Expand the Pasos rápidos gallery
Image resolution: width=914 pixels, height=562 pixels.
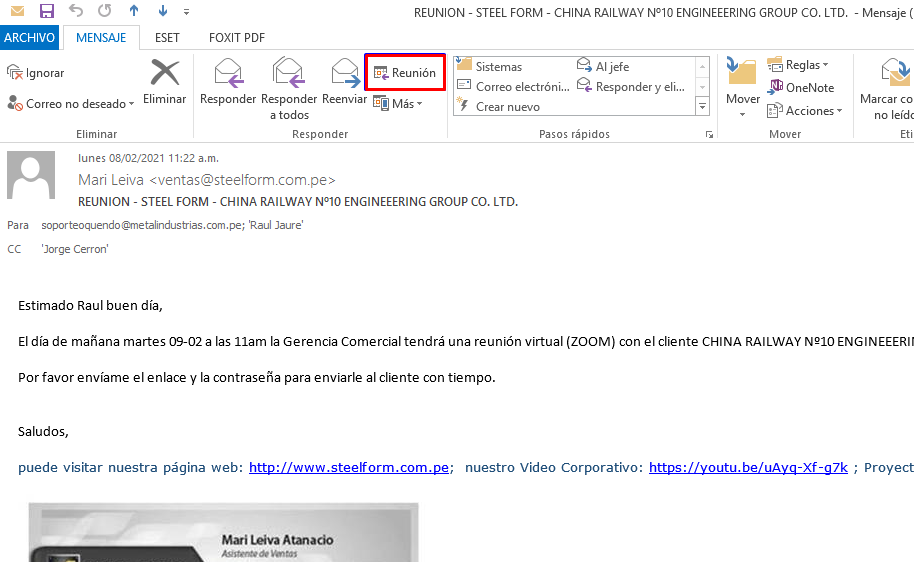tap(702, 107)
